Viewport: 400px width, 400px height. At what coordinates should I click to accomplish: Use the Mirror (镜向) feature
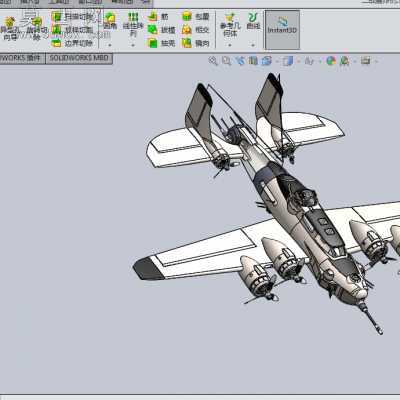(196, 43)
